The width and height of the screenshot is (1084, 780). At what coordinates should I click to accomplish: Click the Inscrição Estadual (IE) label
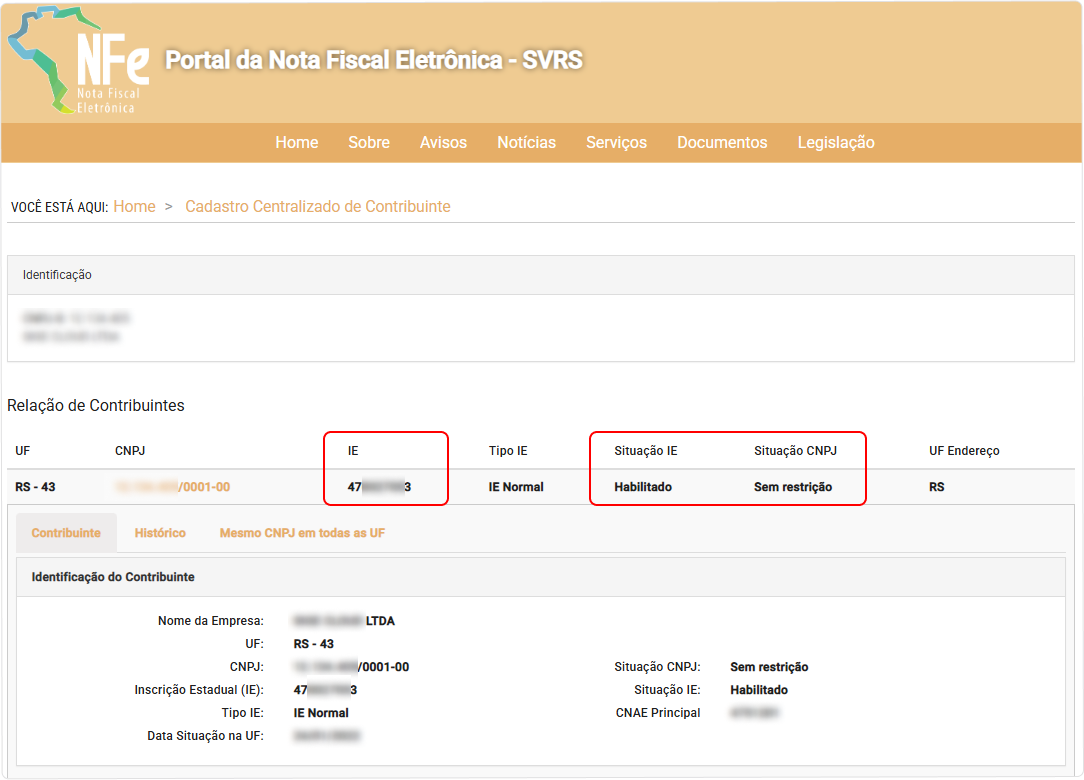[199, 690]
